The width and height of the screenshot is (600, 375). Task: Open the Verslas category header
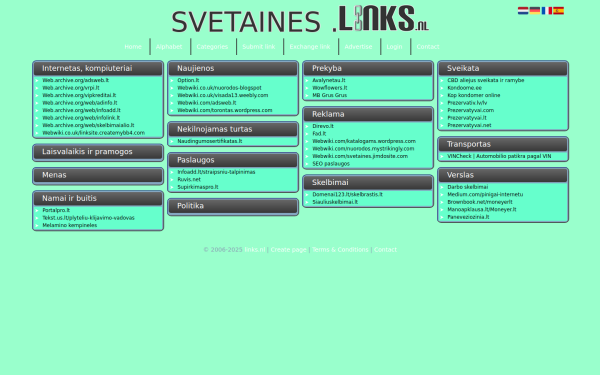(x=503, y=175)
